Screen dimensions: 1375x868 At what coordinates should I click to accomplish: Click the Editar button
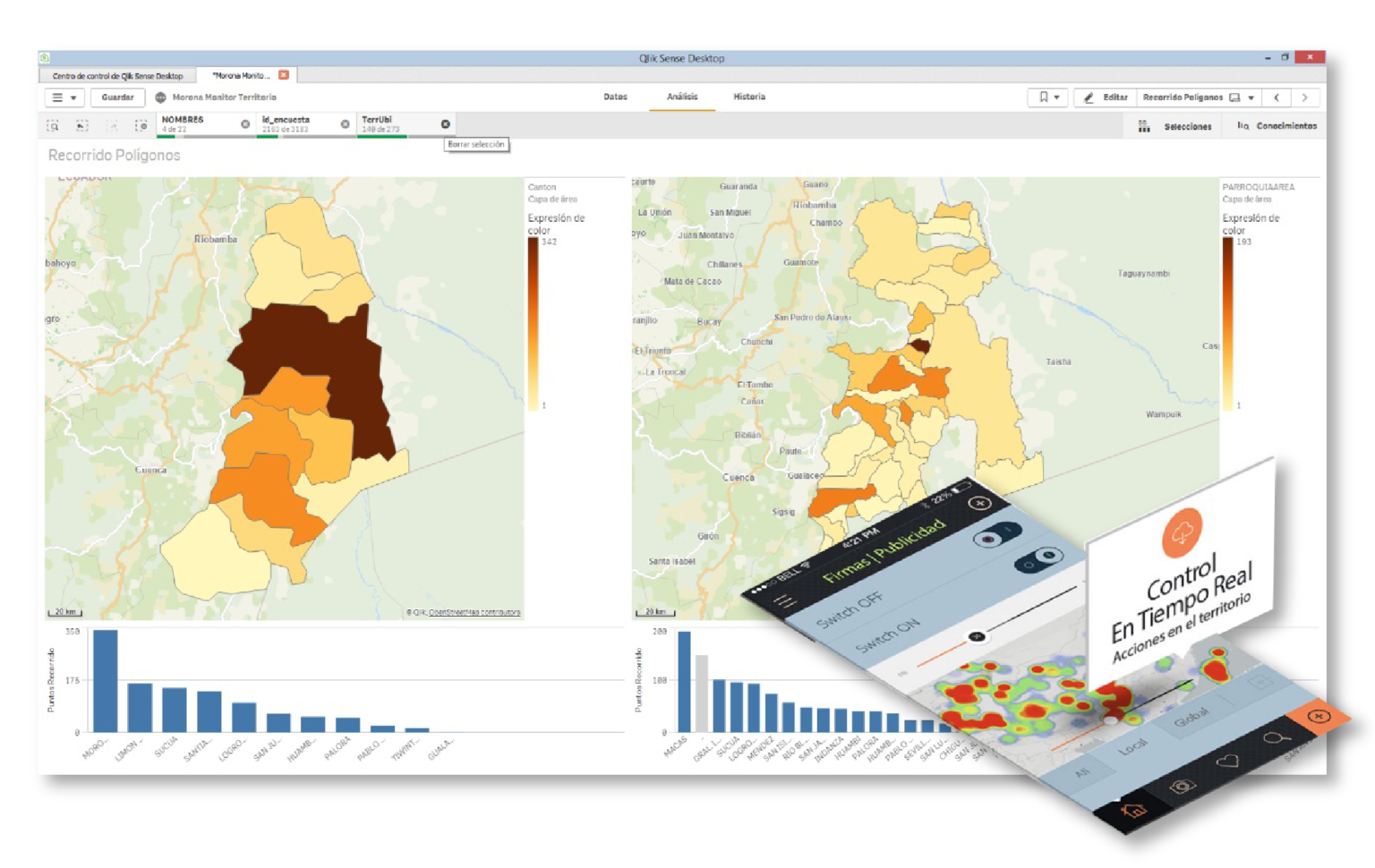(x=1106, y=98)
